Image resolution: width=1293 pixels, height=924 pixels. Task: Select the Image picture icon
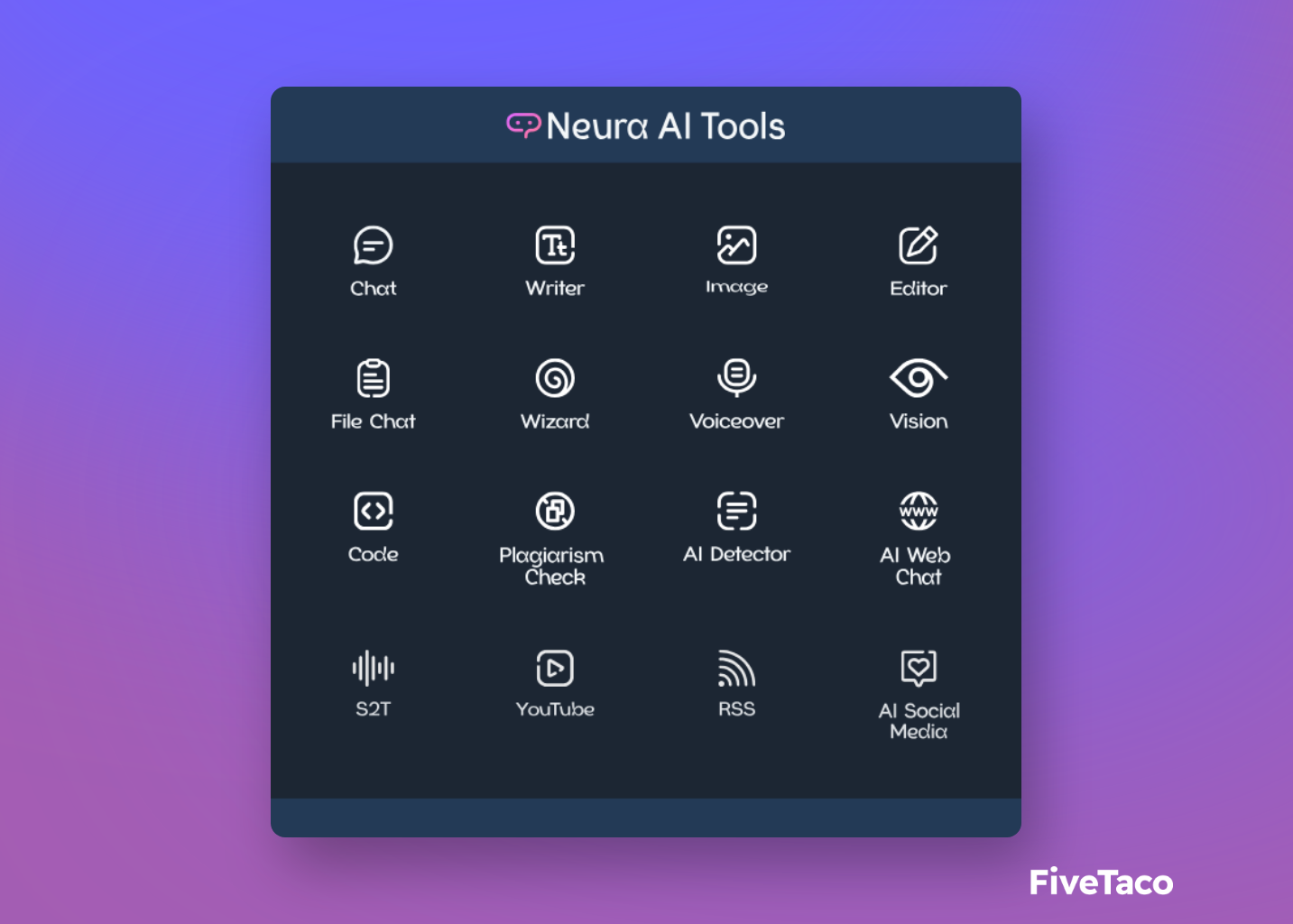coord(736,245)
